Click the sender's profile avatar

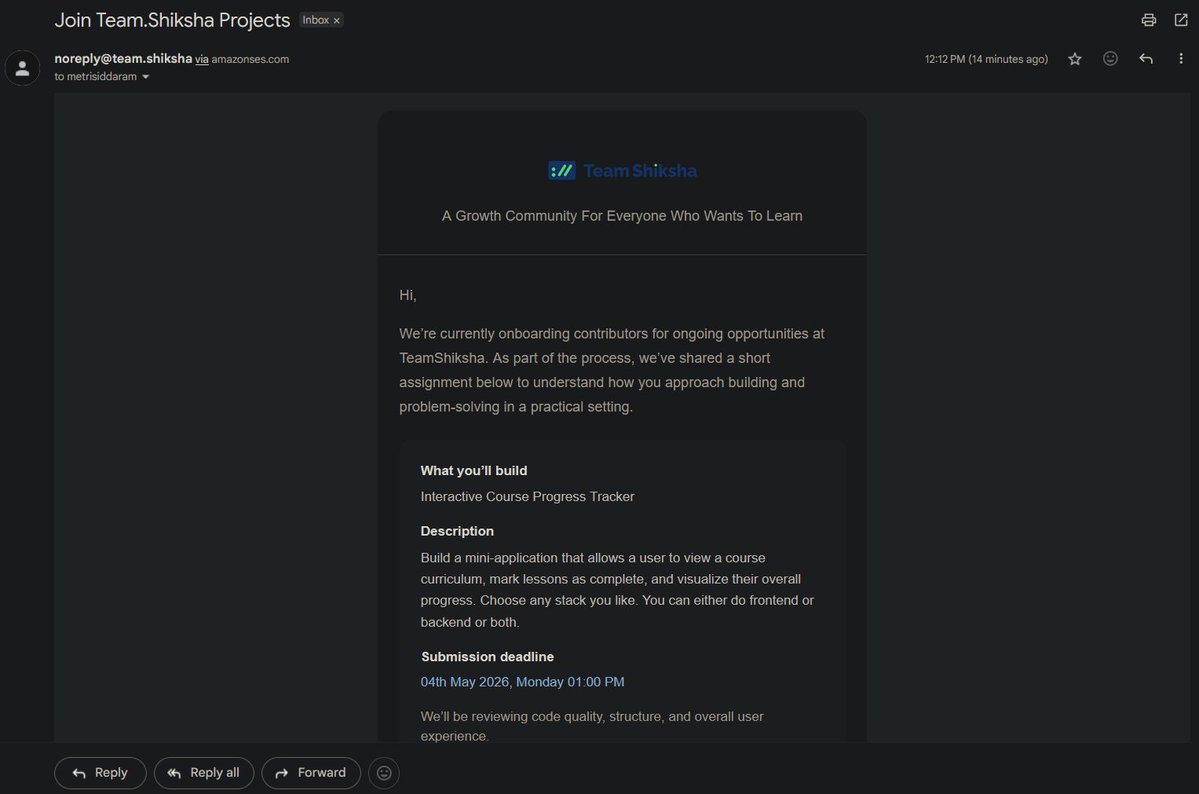[22, 68]
